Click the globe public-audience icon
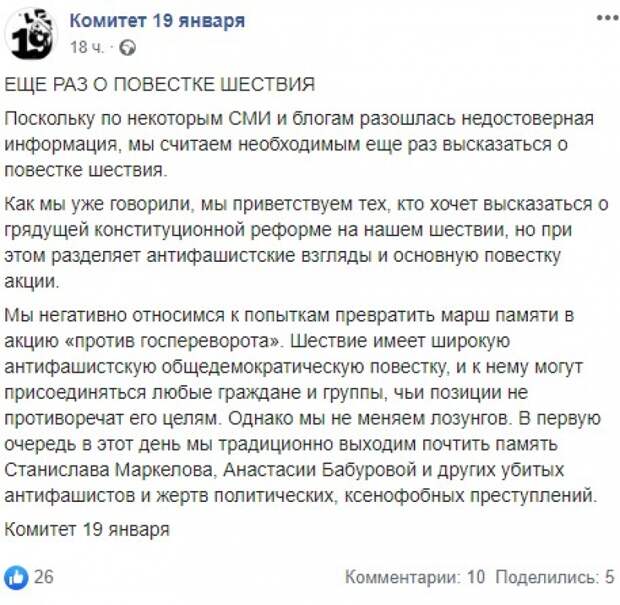620x605 pixels. click(x=126, y=48)
